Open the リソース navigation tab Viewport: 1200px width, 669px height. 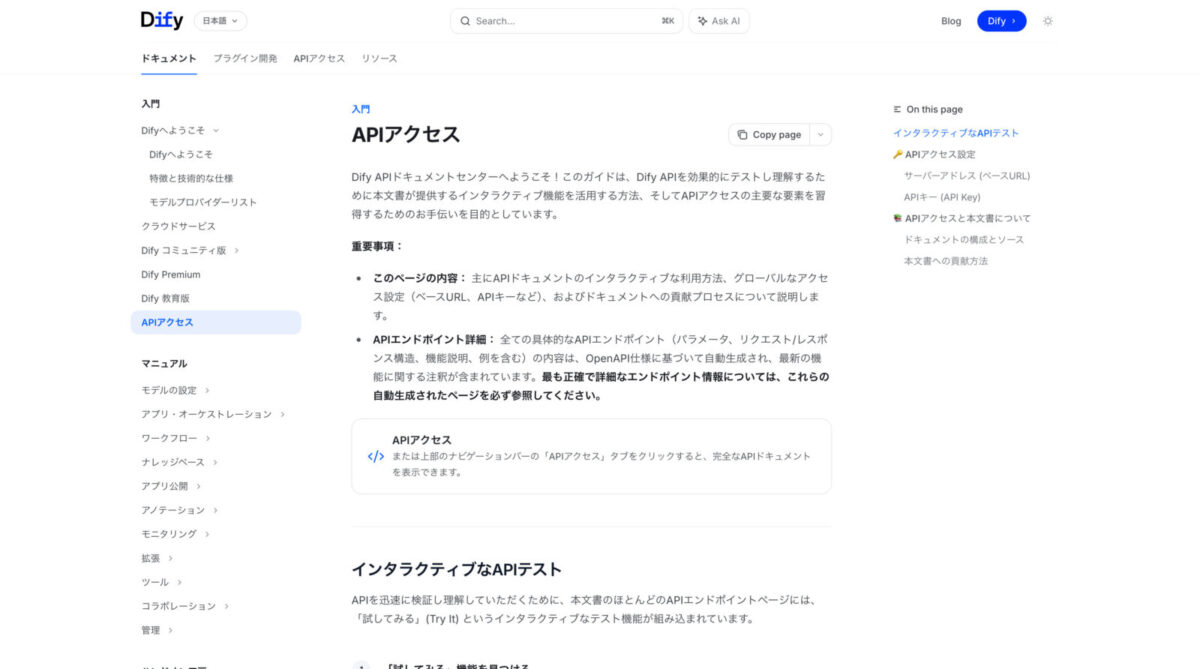pos(380,58)
